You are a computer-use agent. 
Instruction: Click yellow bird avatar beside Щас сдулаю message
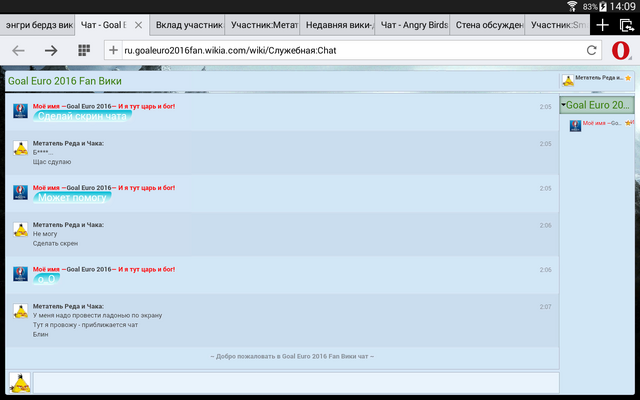(x=20, y=148)
